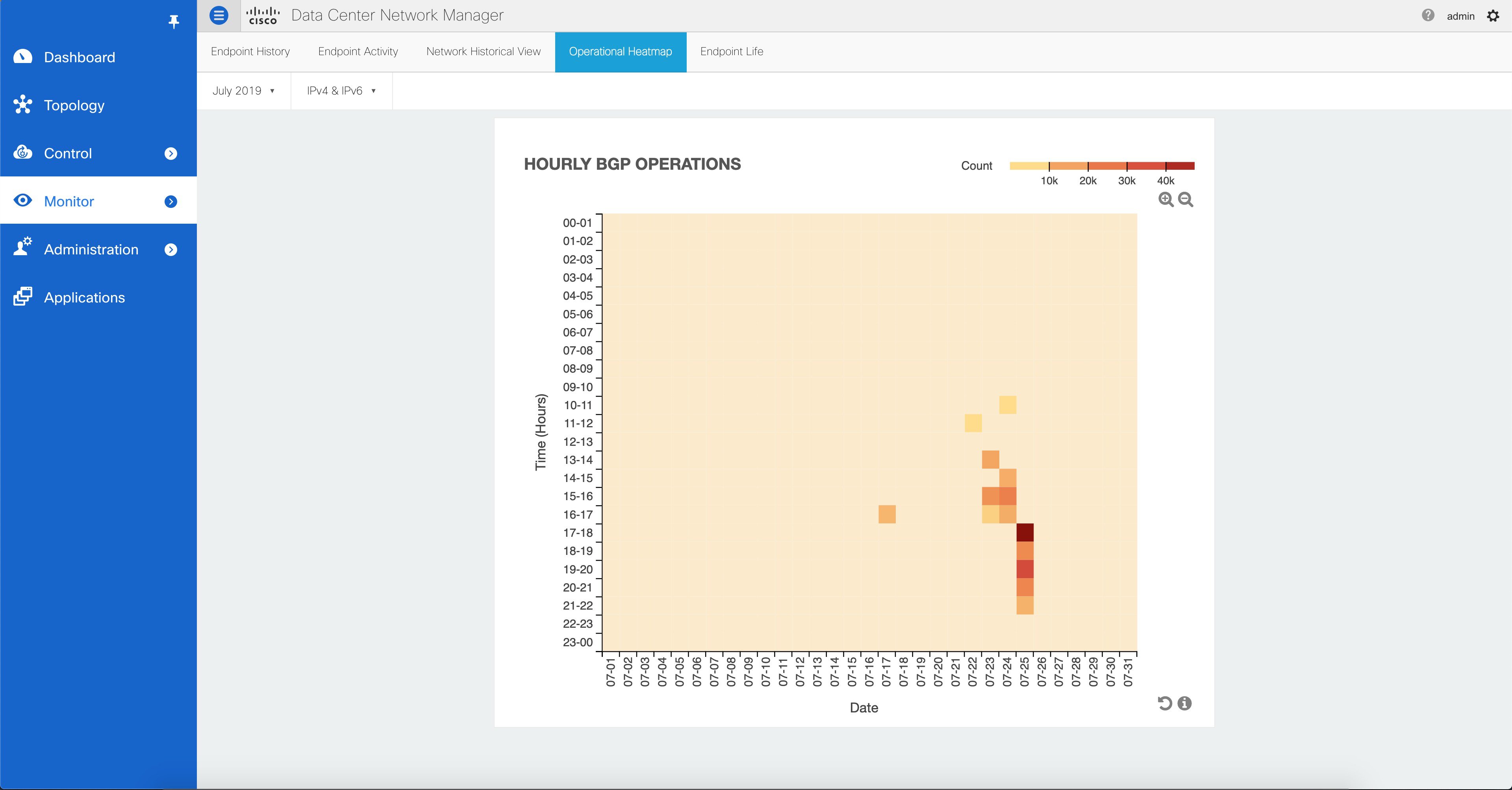Screen dimensions: 1512x790
Task: Open the IPv4 & IPv6 filter dropdown
Action: pos(341,91)
